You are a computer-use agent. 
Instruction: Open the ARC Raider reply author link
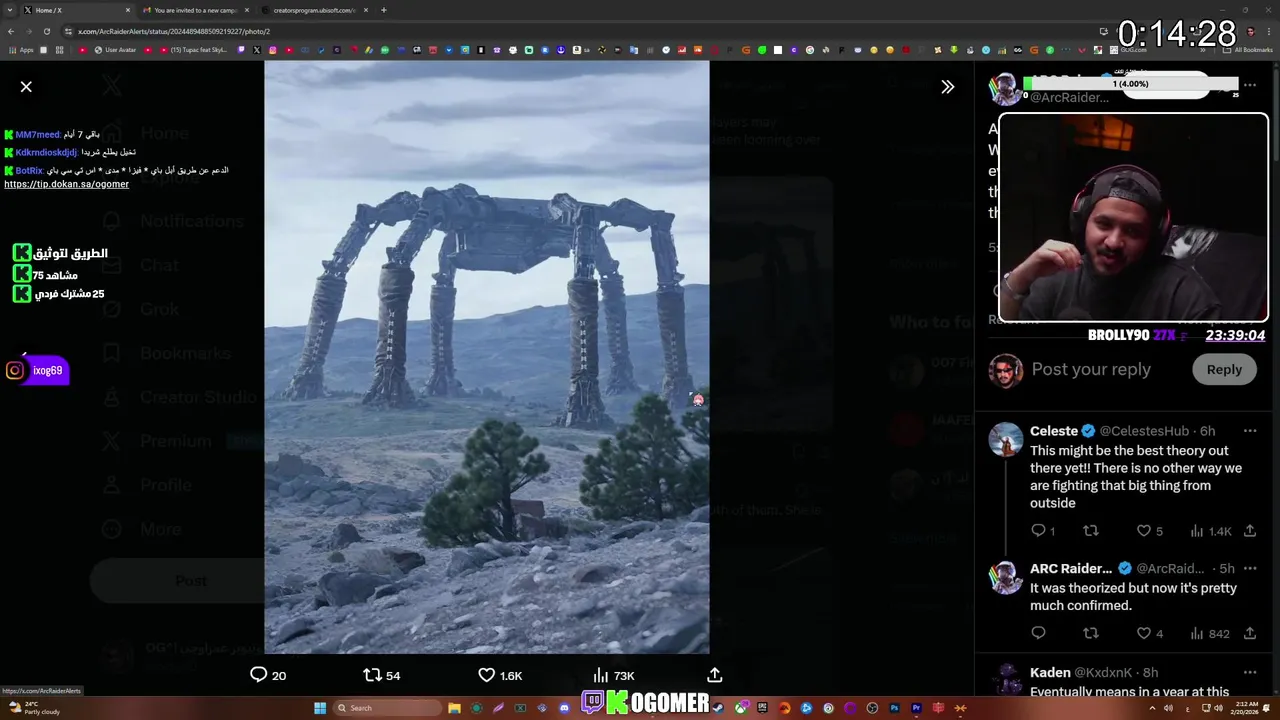[x=1071, y=569]
